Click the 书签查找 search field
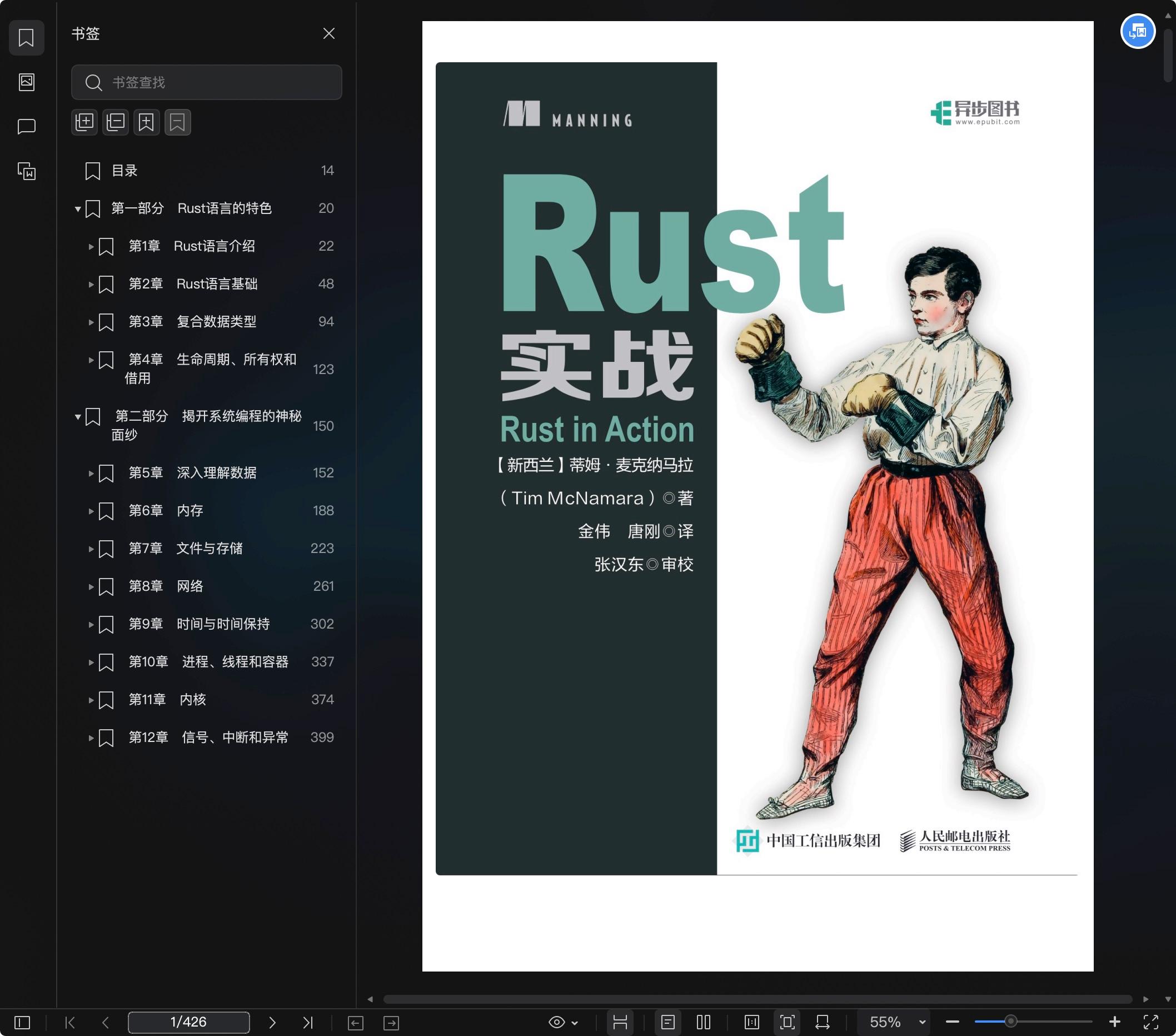 coord(207,82)
